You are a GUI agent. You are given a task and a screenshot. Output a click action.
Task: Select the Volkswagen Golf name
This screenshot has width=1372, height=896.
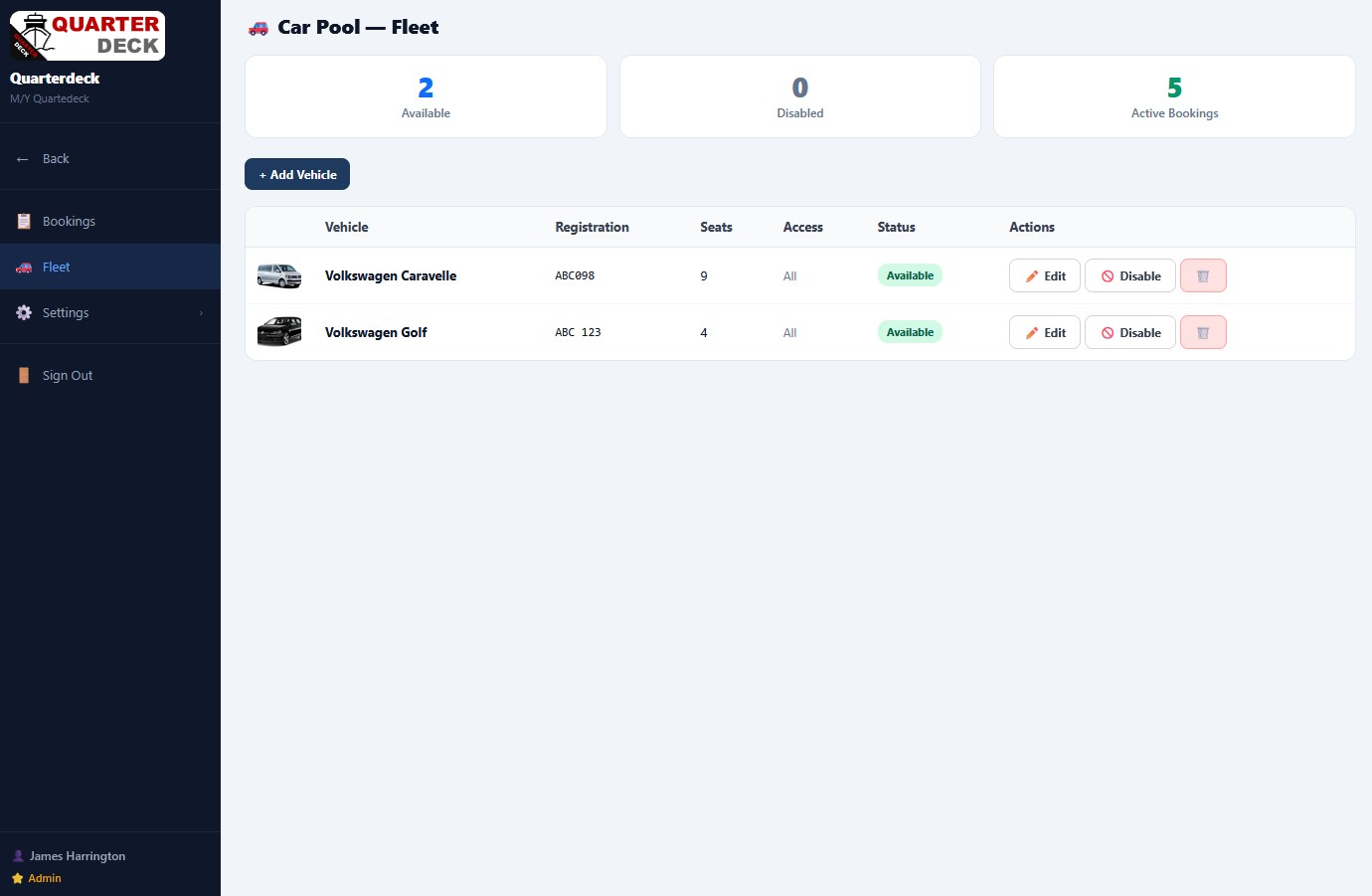[x=376, y=333]
